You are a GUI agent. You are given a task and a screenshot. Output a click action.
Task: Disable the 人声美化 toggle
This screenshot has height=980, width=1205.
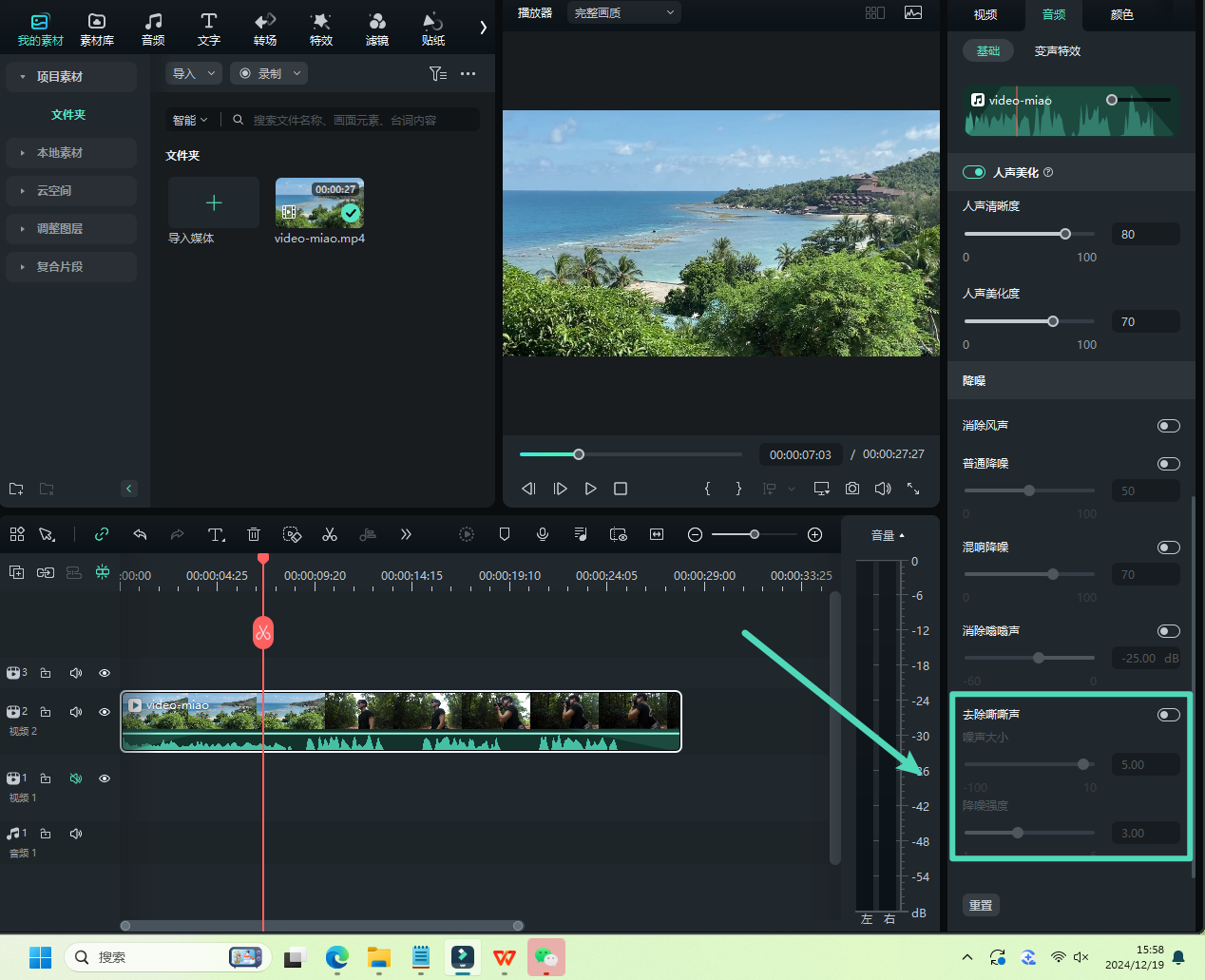[974, 172]
